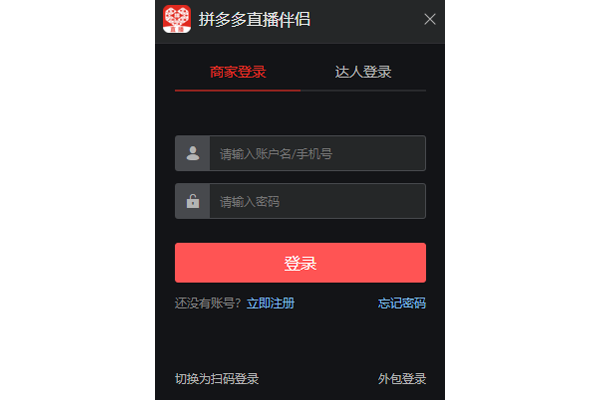Switch to the 商家登录 tab
The height and width of the screenshot is (400, 600).
coord(238,72)
